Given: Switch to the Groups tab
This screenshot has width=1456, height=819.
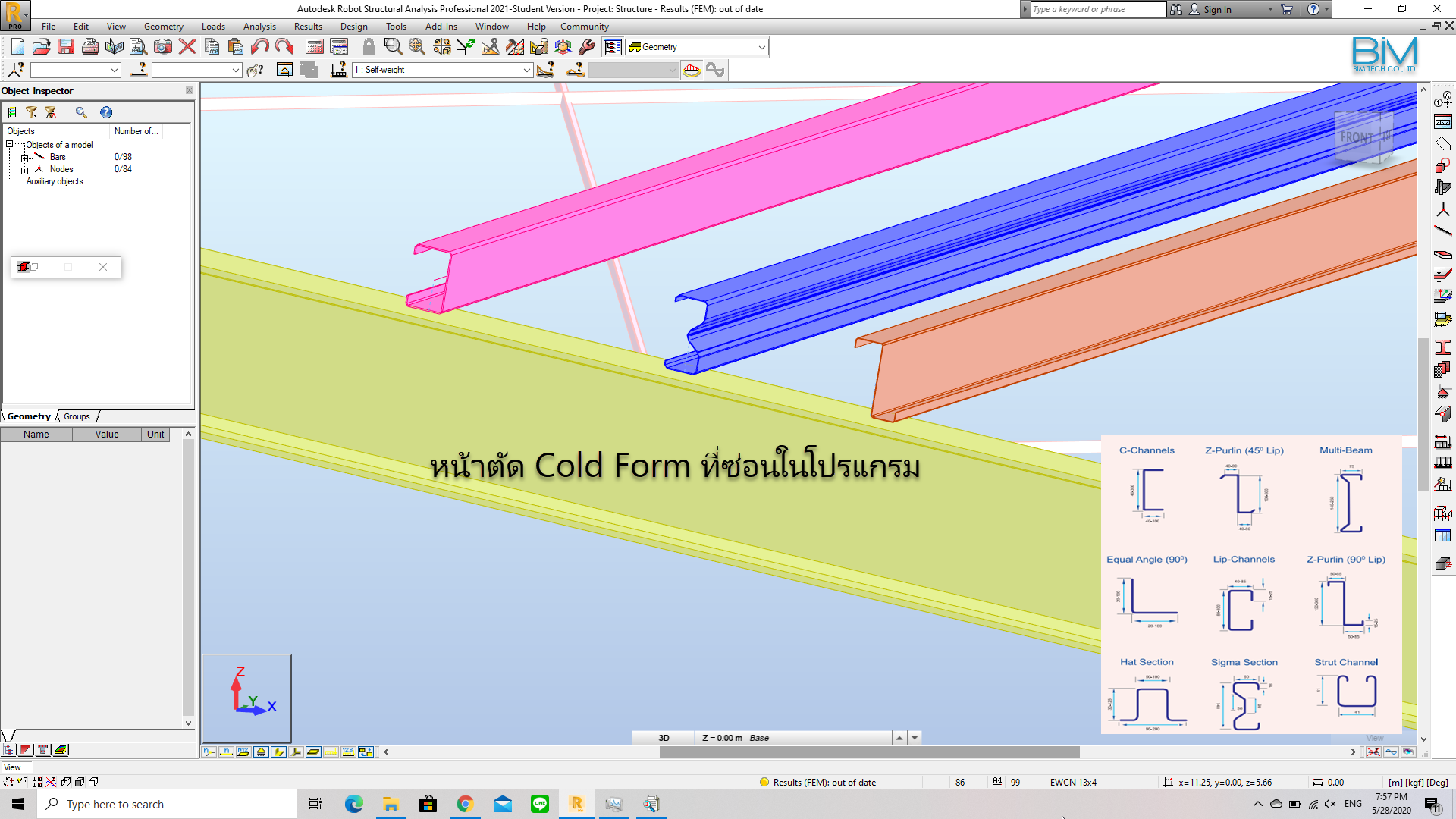Looking at the screenshot, I should pos(77,416).
